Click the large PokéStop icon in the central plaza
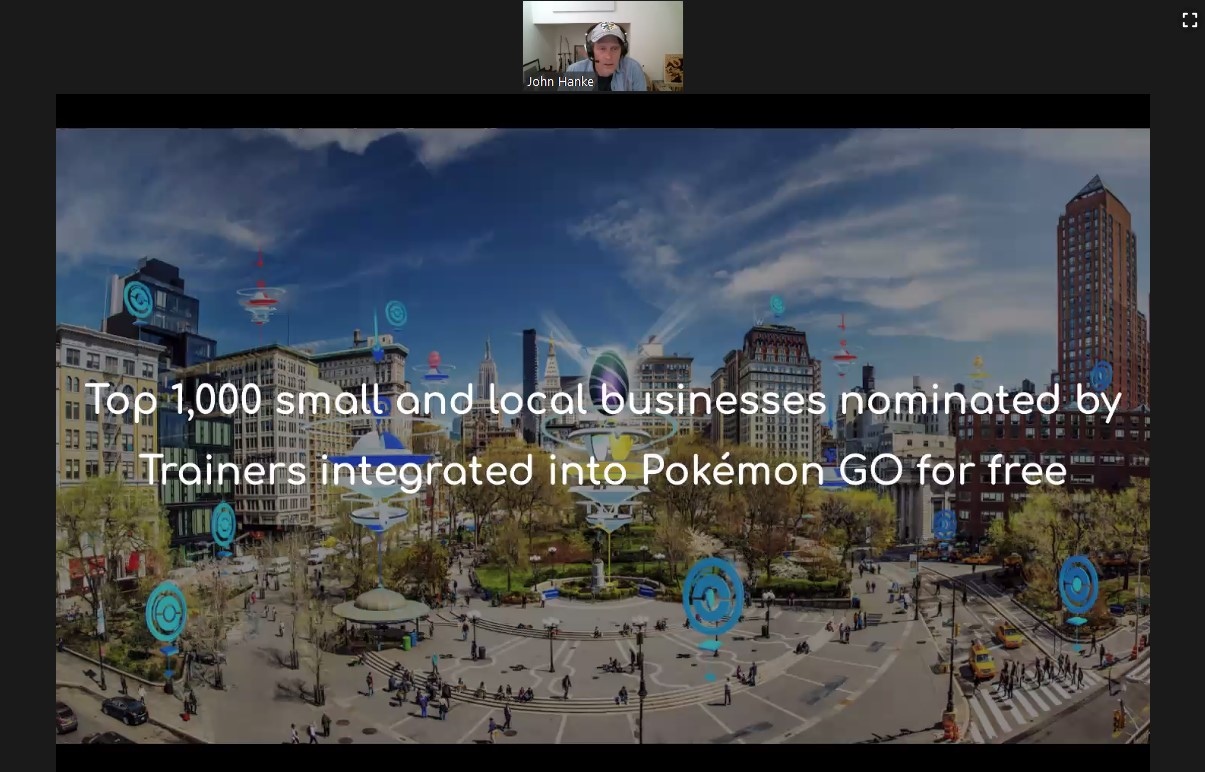1205x772 pixels. pos(713,597)
